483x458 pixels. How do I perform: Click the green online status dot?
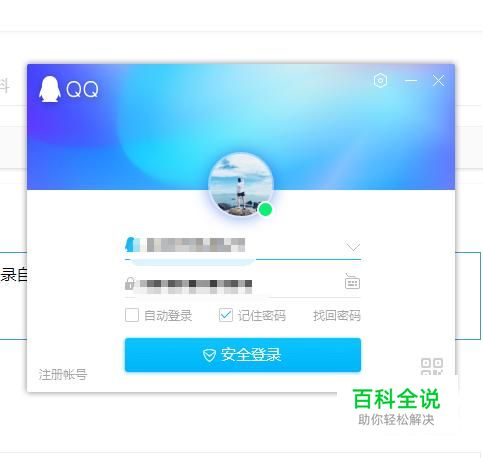coord(265,209)
